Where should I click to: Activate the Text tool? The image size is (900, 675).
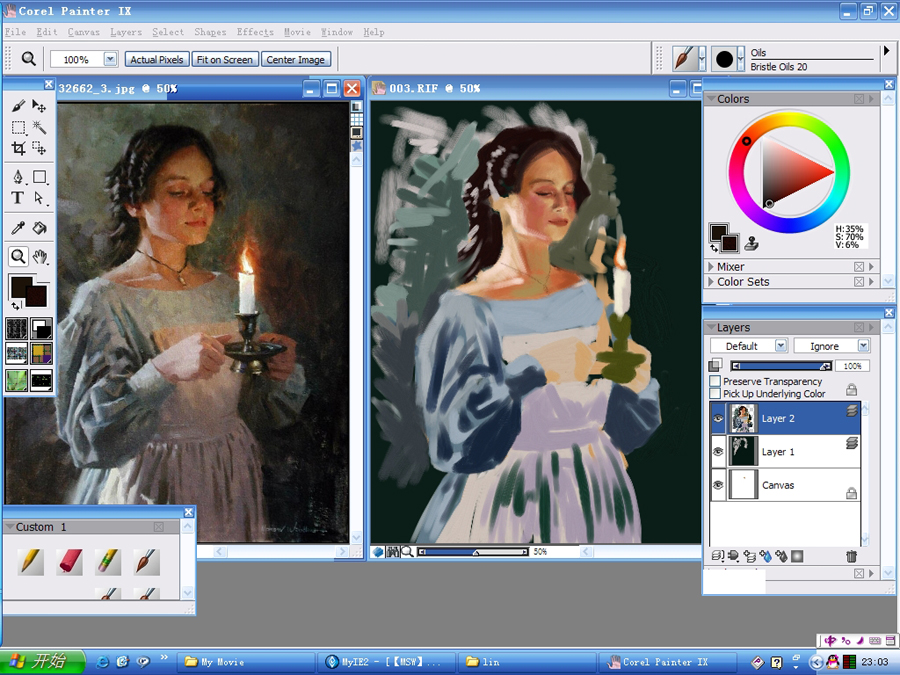18,198
